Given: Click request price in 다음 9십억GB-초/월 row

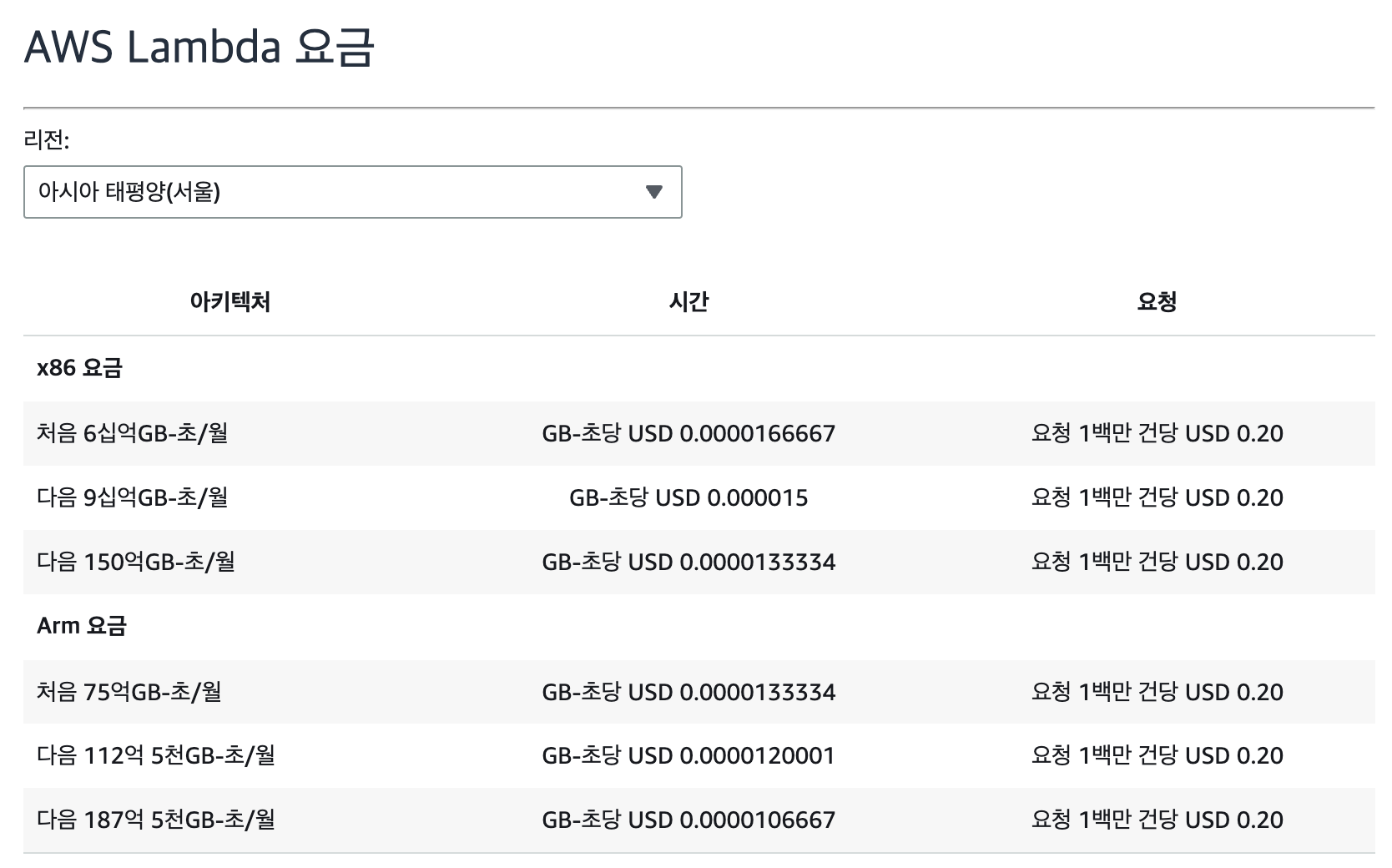Looking at the screenshot, I should click(x=1157, y=497).
